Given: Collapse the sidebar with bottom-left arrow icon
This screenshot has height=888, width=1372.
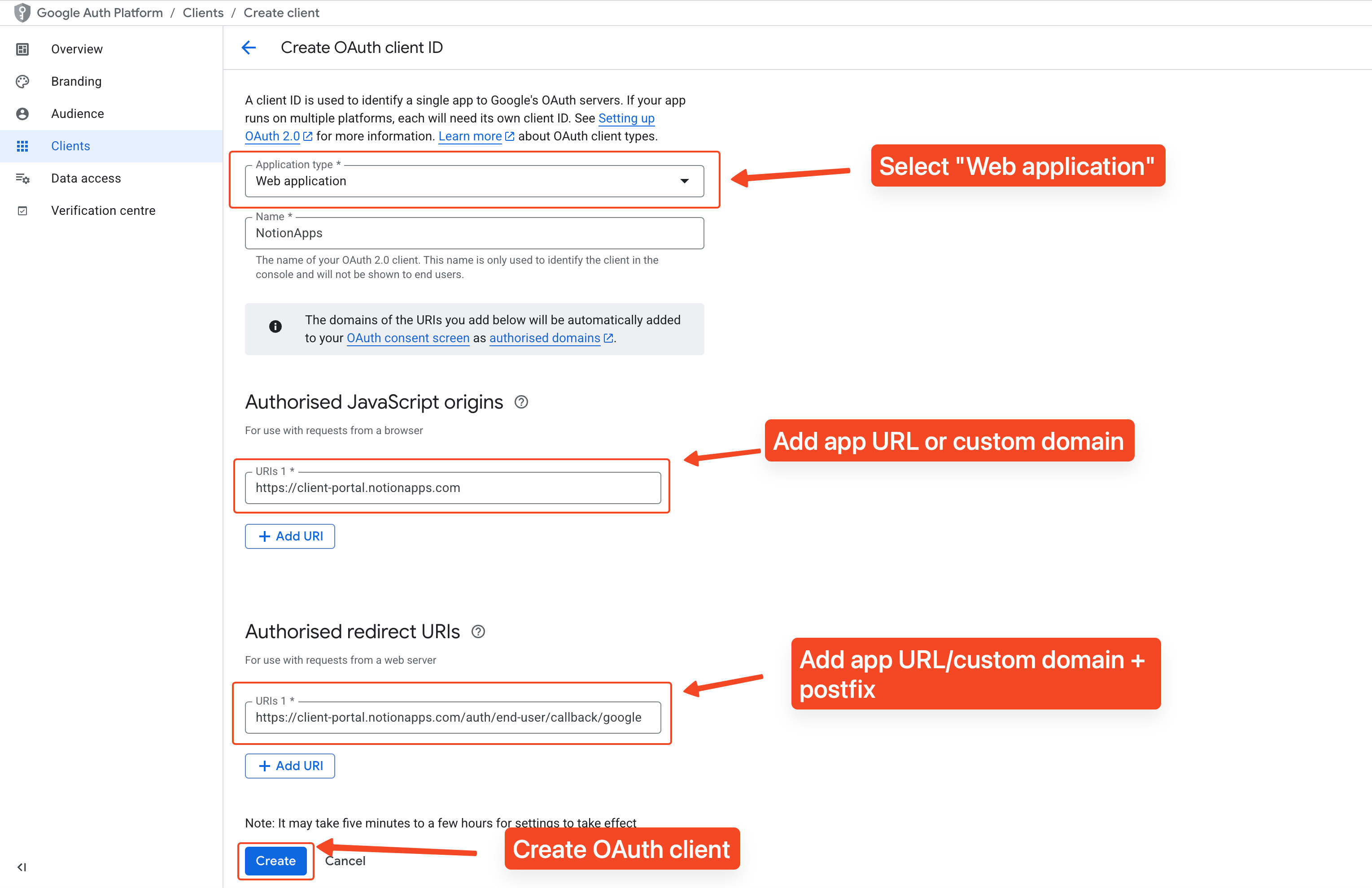Looking at the screenshot, I should (x=22, y=866).
